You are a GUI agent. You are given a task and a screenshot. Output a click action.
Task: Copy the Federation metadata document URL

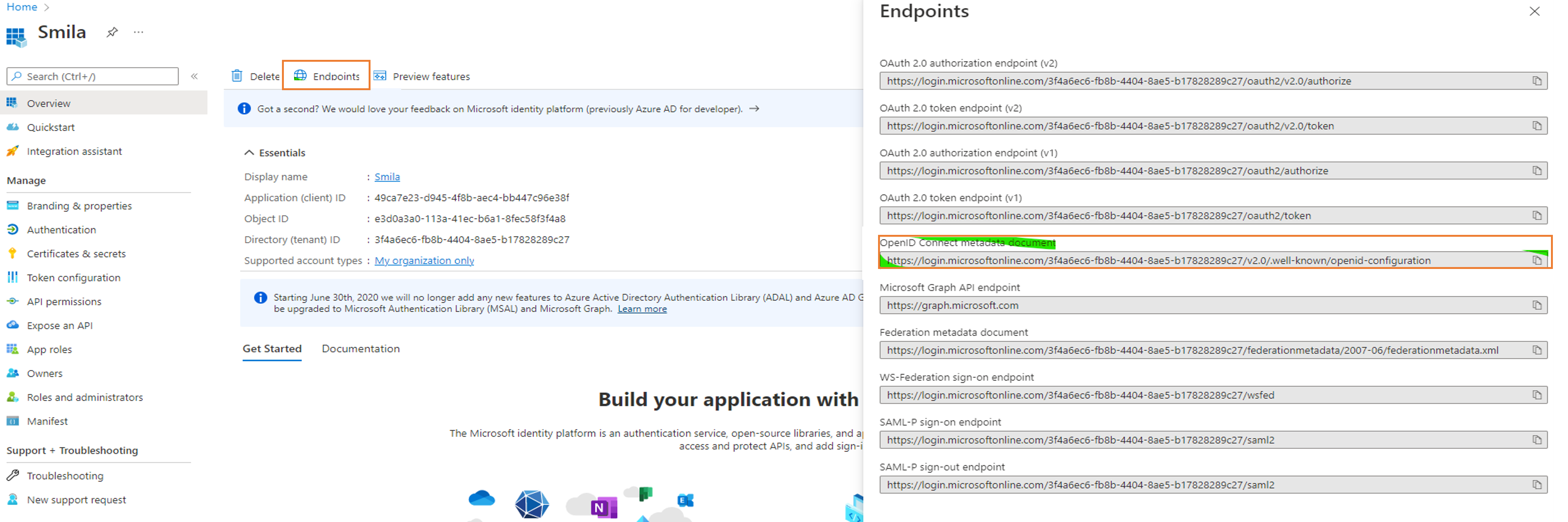click(1537, 350)
